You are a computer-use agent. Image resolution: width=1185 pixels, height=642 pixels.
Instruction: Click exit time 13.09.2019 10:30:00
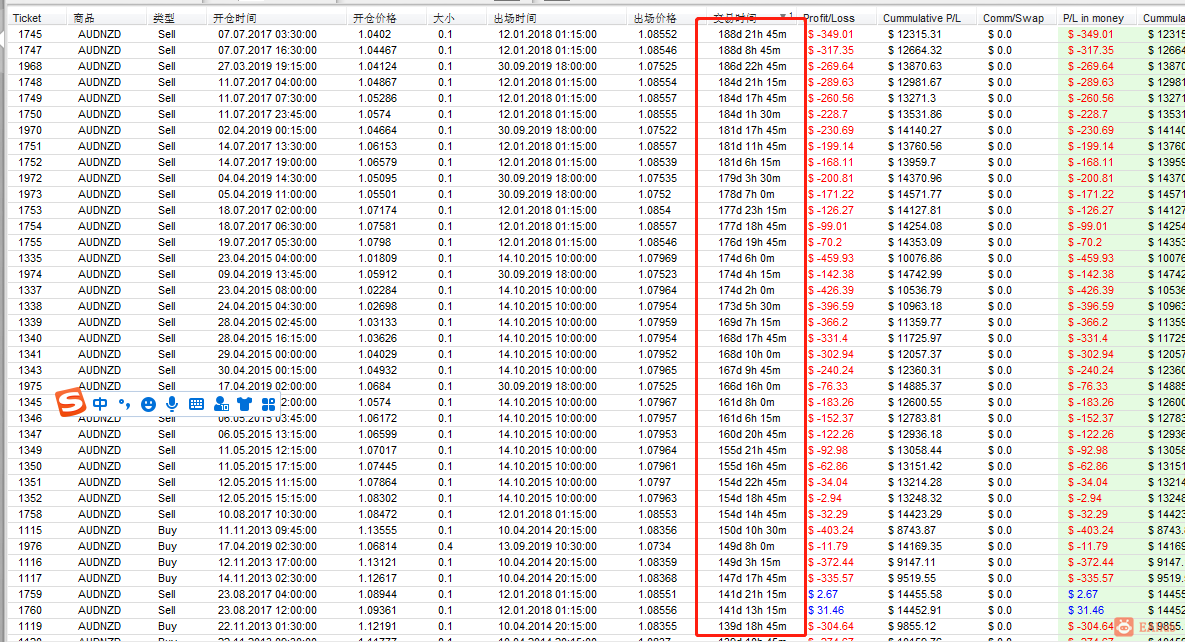[x=547, y=546]
